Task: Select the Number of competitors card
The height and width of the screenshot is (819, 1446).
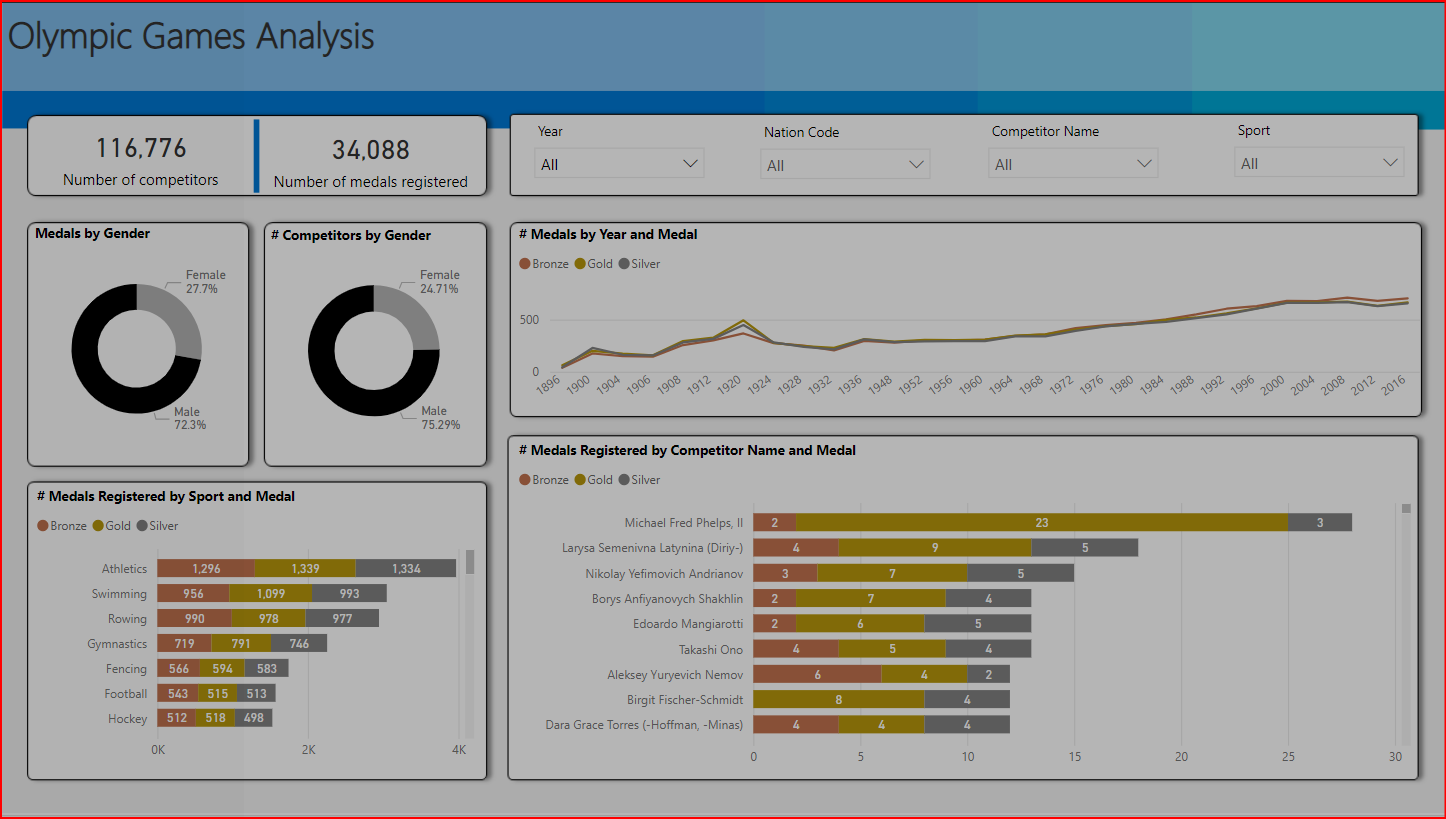Action: tap(141, 157)
